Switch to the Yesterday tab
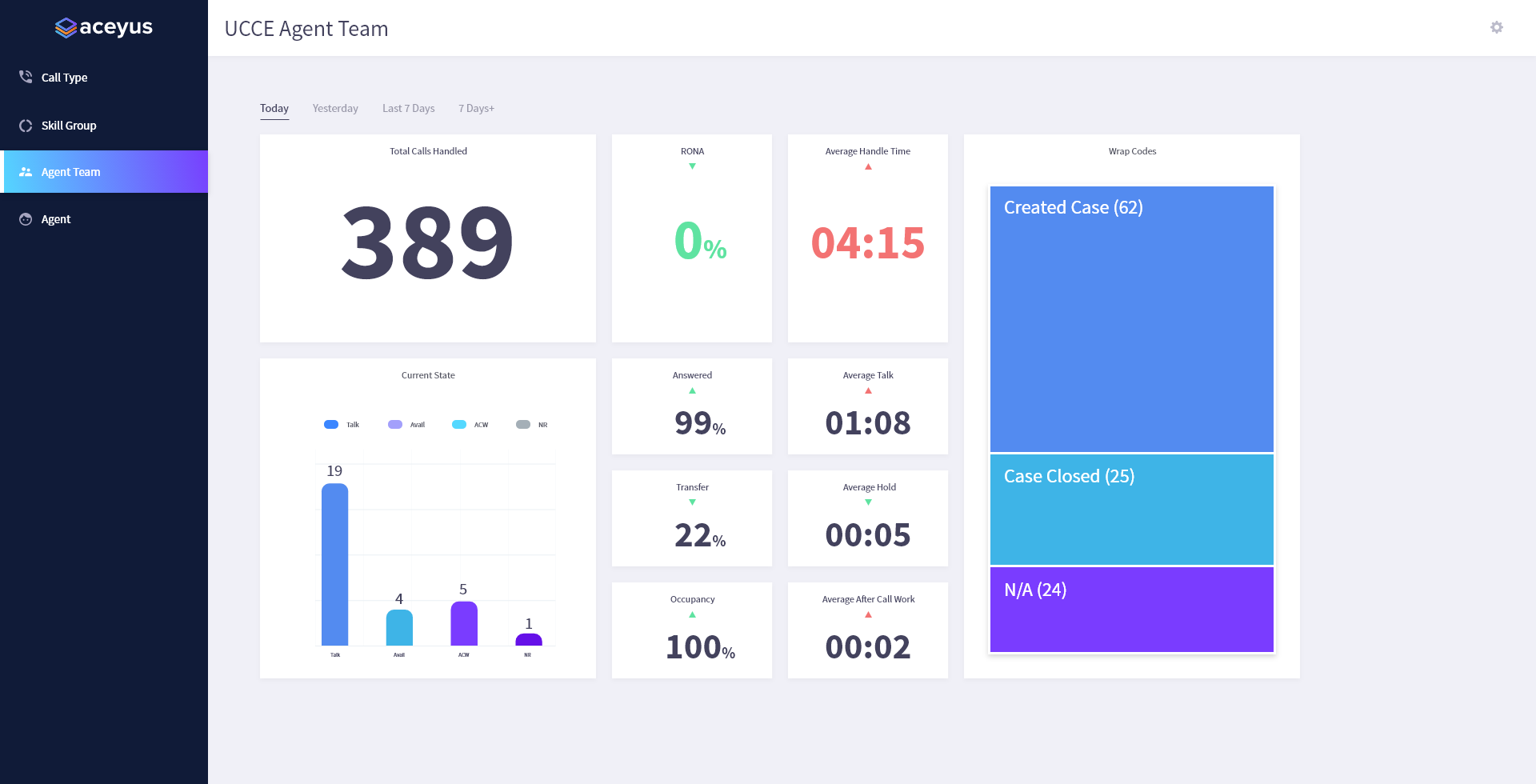Image resolution: width=1536 pixels, height=784 pixels. tap(335, 108)
